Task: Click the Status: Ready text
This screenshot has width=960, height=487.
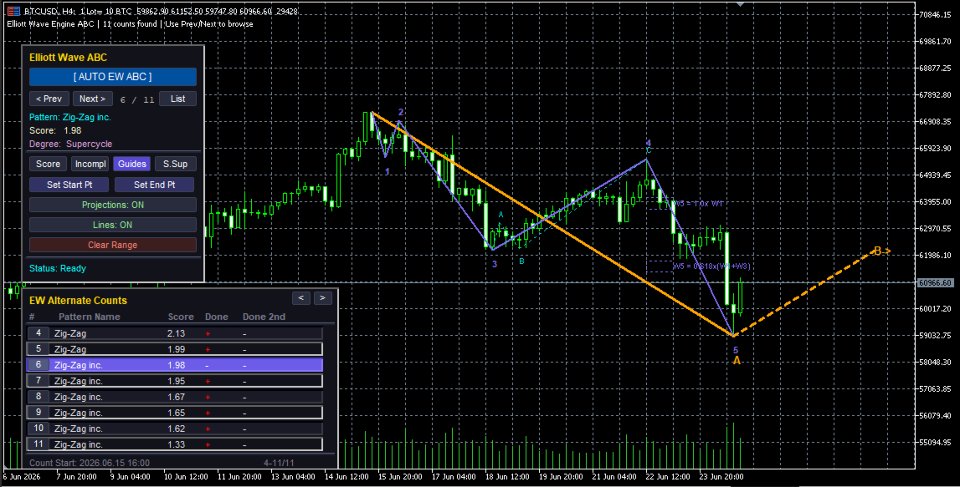Action: 58,268
